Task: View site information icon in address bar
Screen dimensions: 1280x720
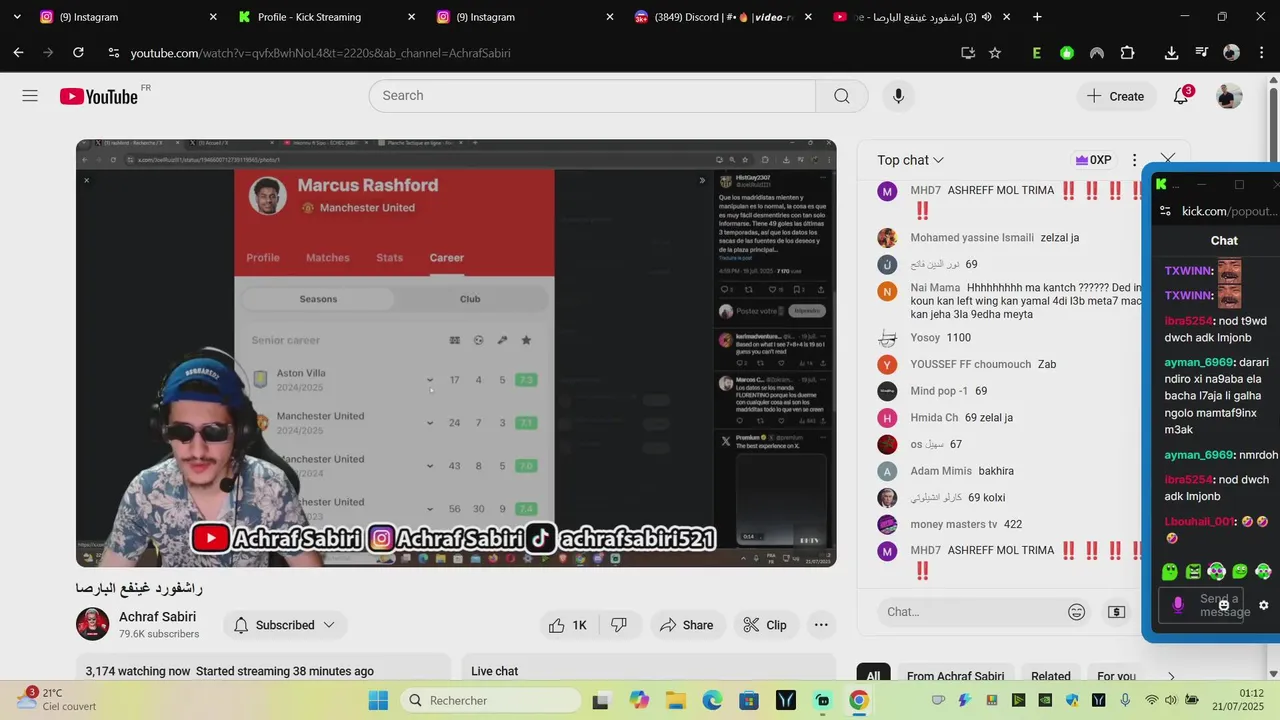Action: (113, 53)
